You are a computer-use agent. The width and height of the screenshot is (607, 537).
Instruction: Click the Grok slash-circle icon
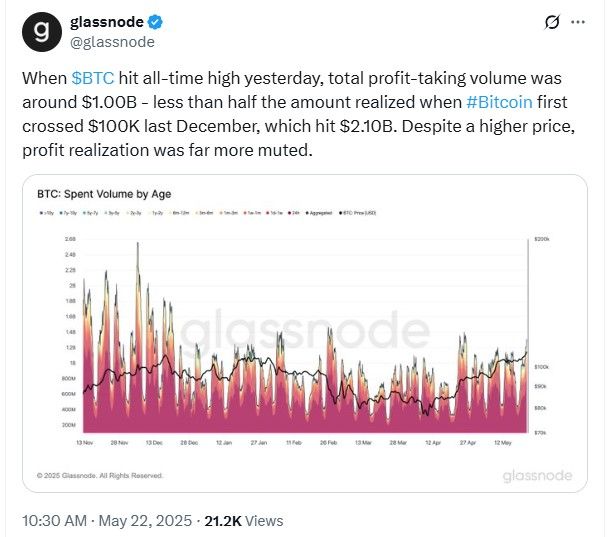(x=549, y=22)
